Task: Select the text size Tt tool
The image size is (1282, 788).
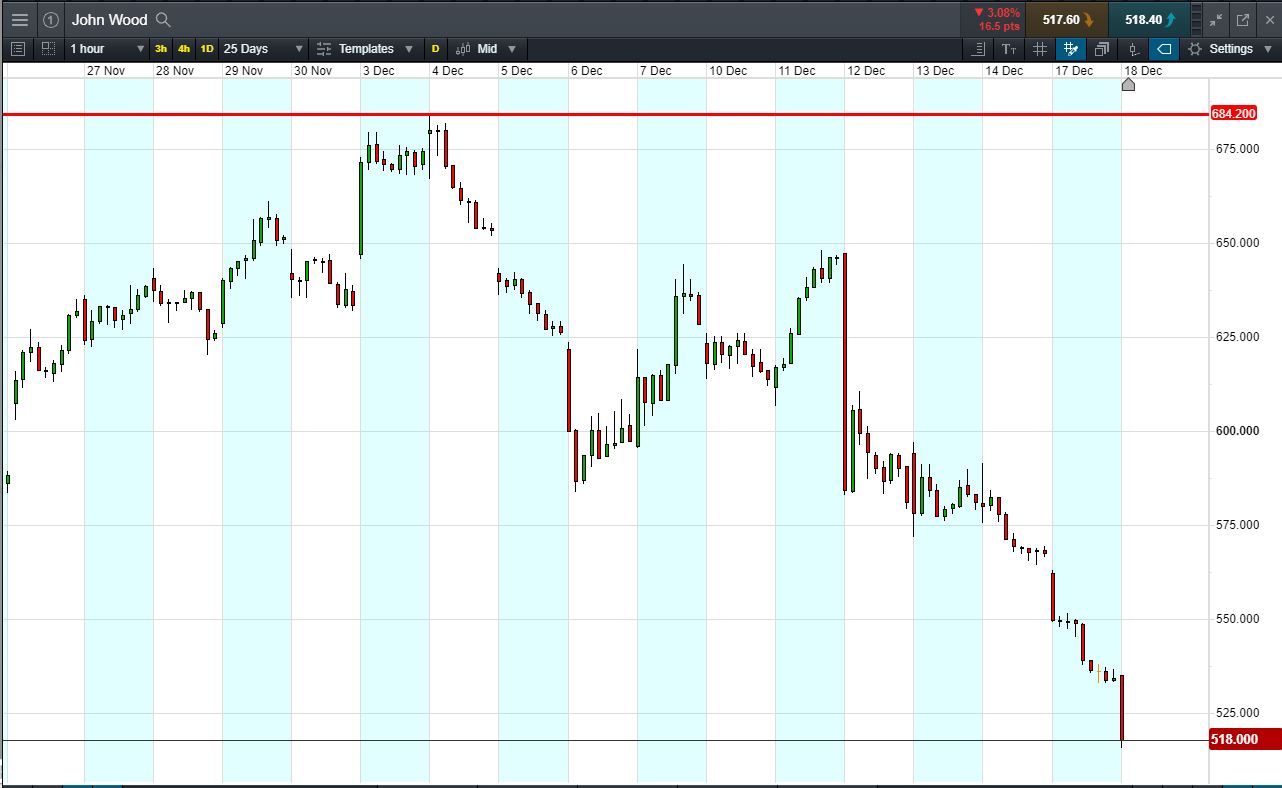Action: (1009, 49)
